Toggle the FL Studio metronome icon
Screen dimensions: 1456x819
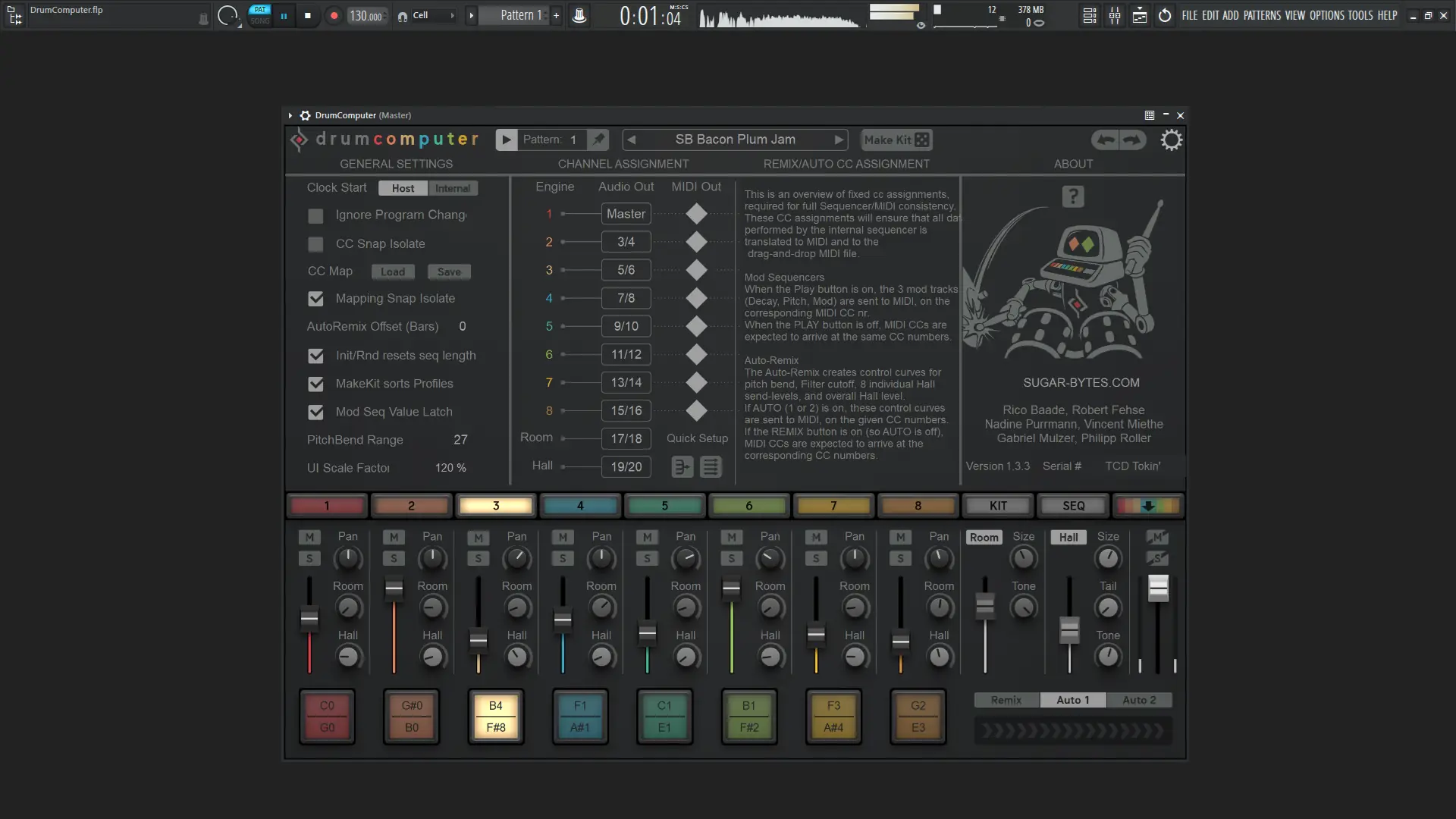pos(579,15)
